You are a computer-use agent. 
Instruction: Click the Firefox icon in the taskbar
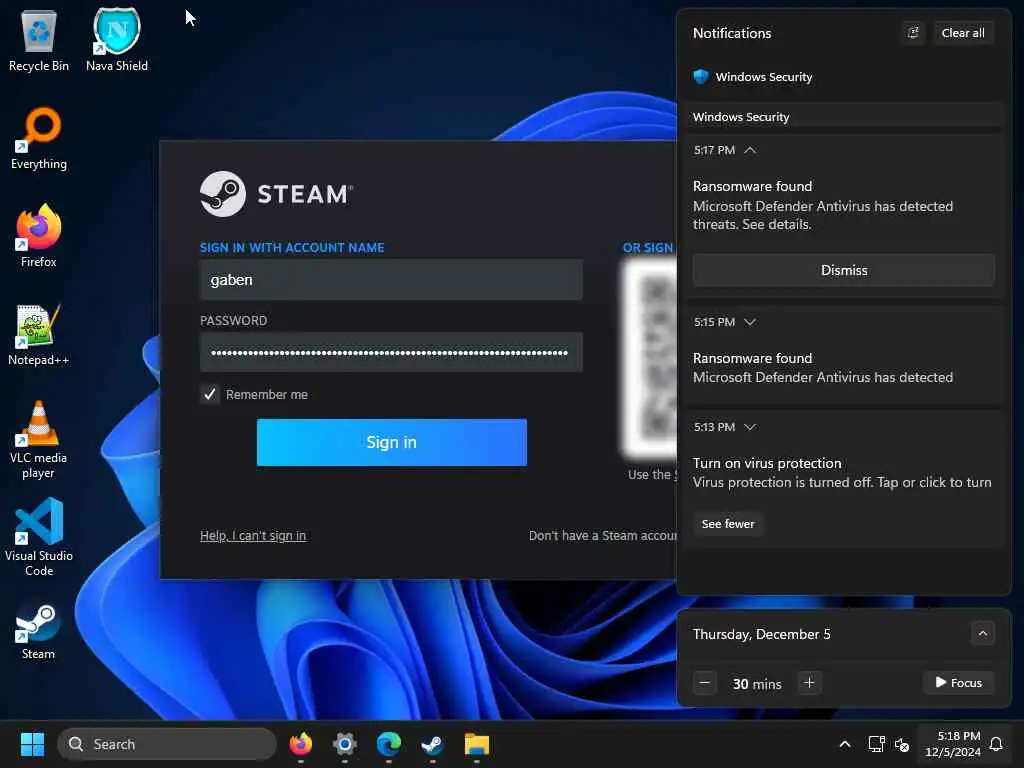click(300, 744)
